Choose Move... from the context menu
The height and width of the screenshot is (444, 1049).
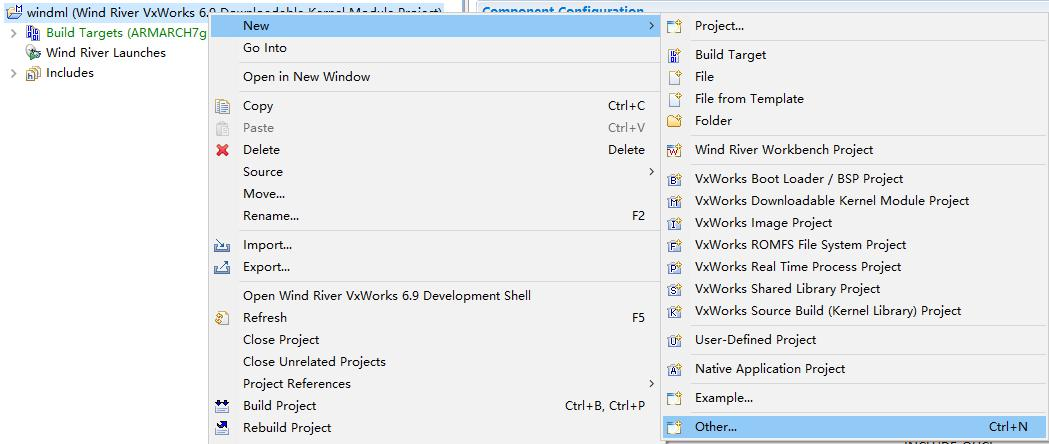pyautogui.click(x=264, y=194)
